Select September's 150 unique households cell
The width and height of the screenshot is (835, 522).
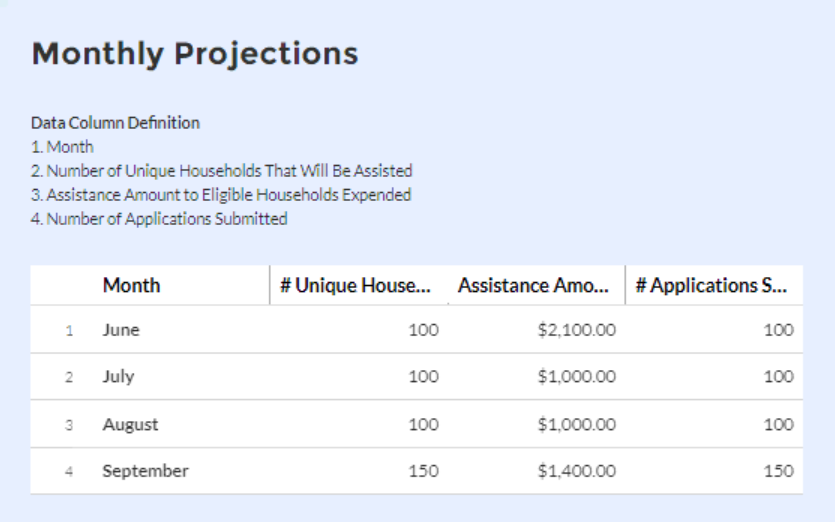(423, 471)
